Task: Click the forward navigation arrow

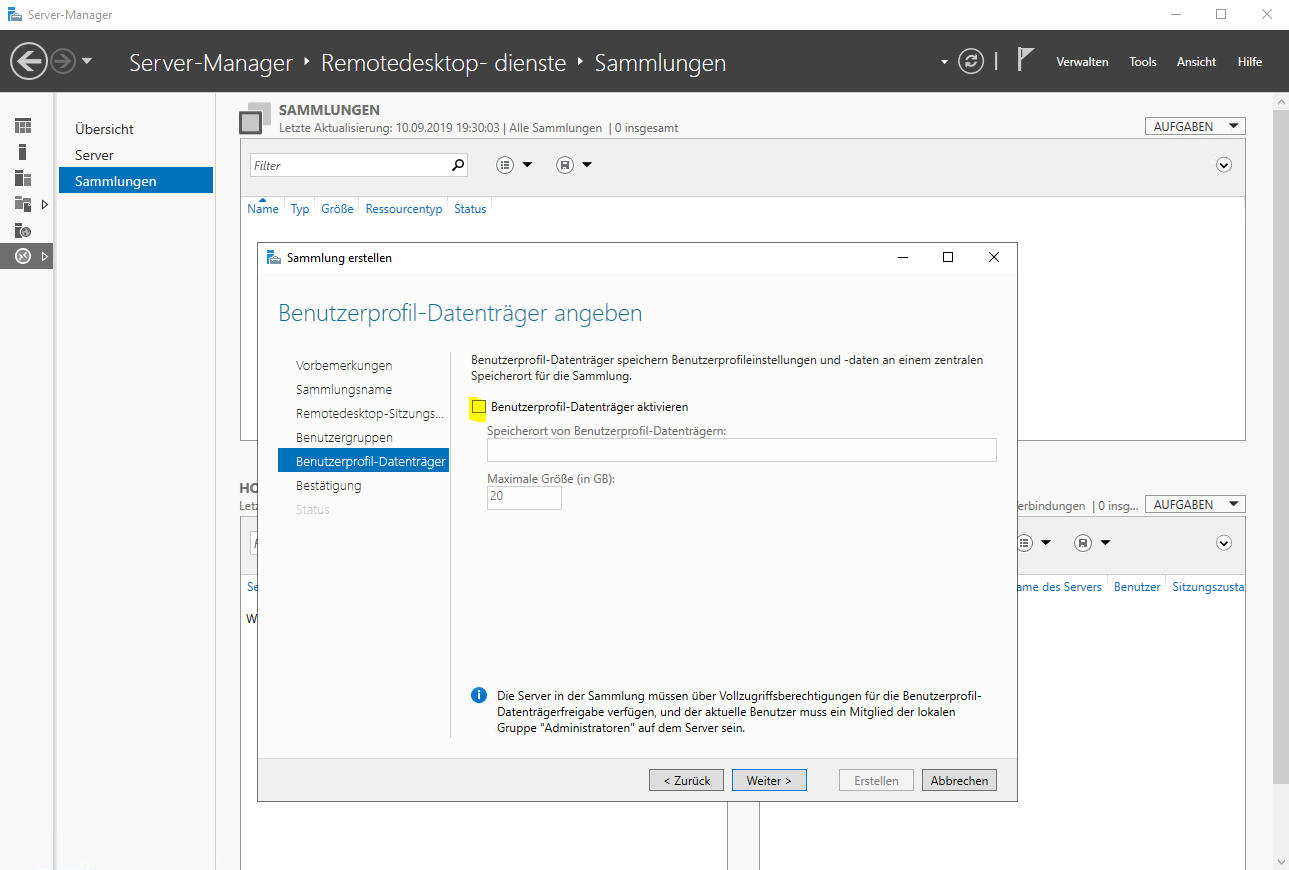Action: 63,62
